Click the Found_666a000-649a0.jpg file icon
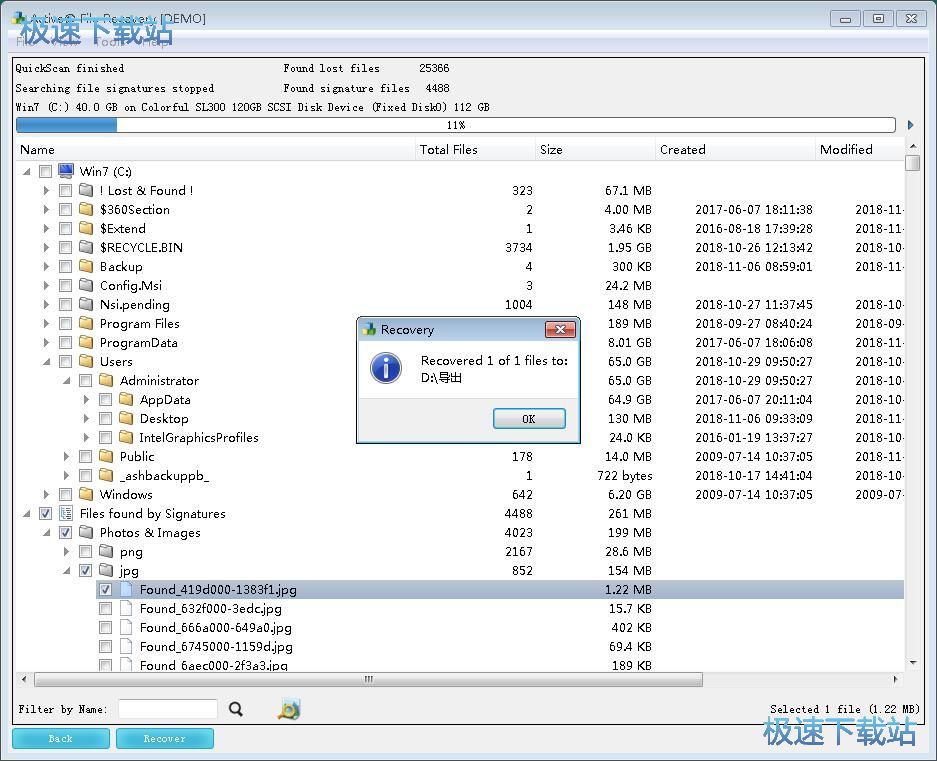 click(x=126, y=627)
